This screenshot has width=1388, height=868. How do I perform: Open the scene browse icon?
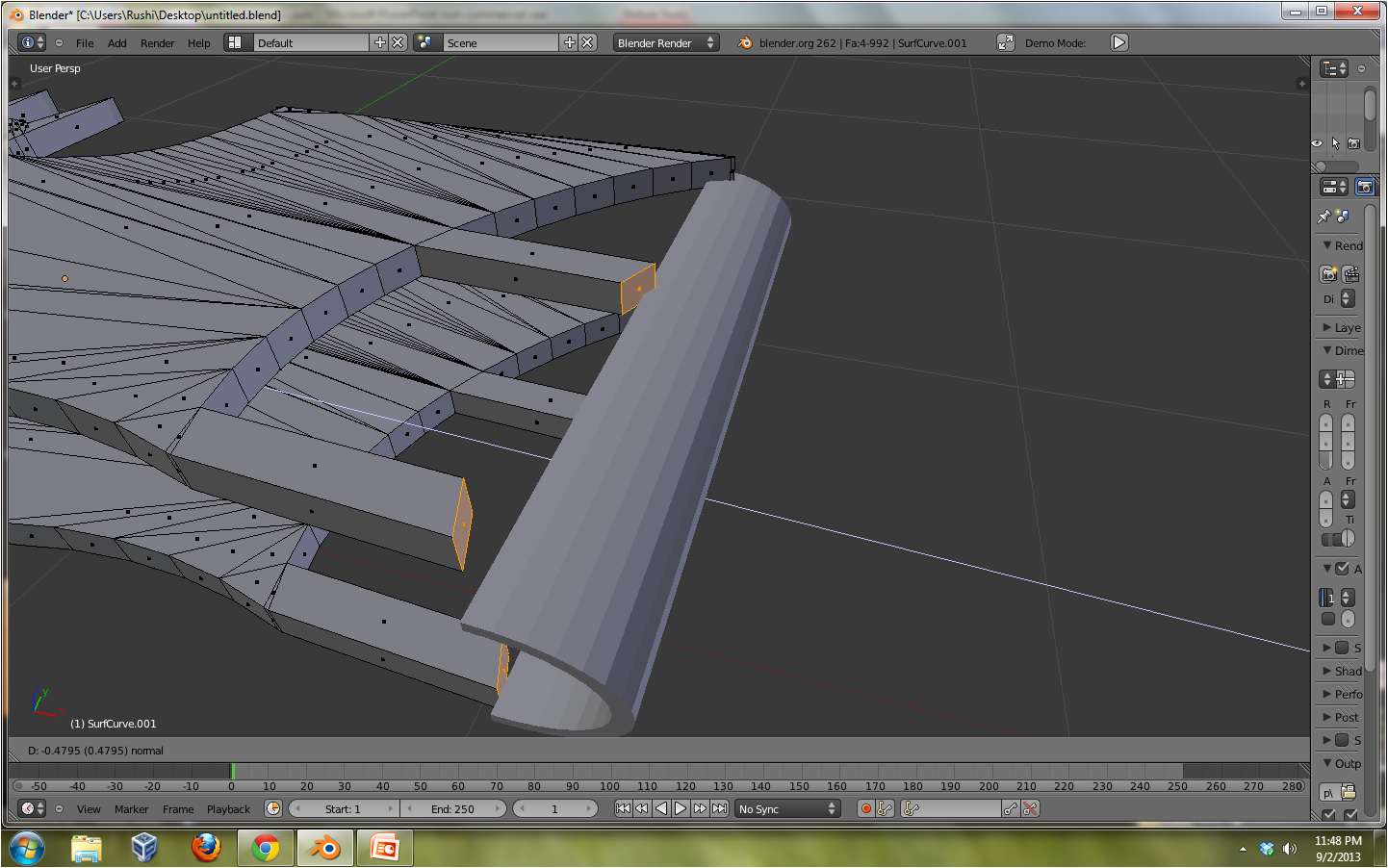[425, 42]
